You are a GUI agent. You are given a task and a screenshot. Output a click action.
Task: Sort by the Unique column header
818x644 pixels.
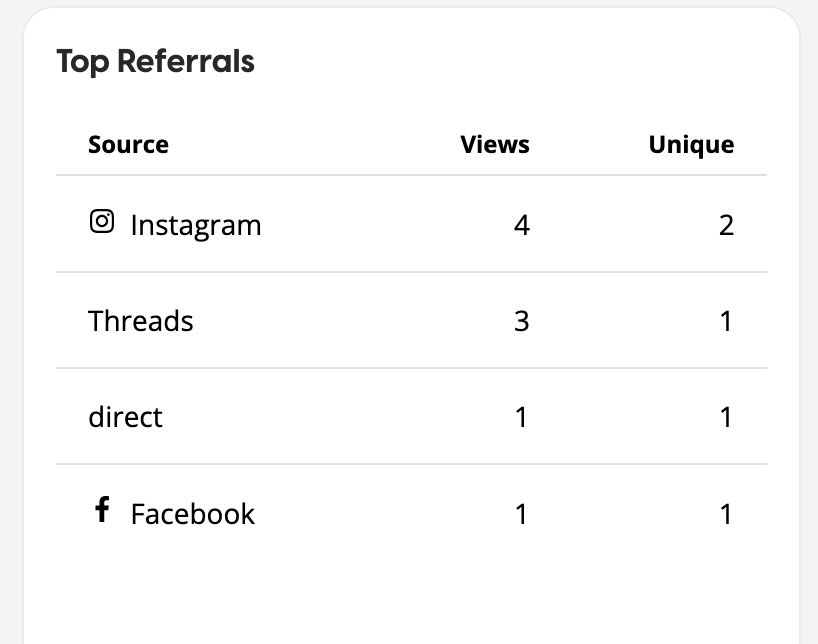tap(691, 145)
